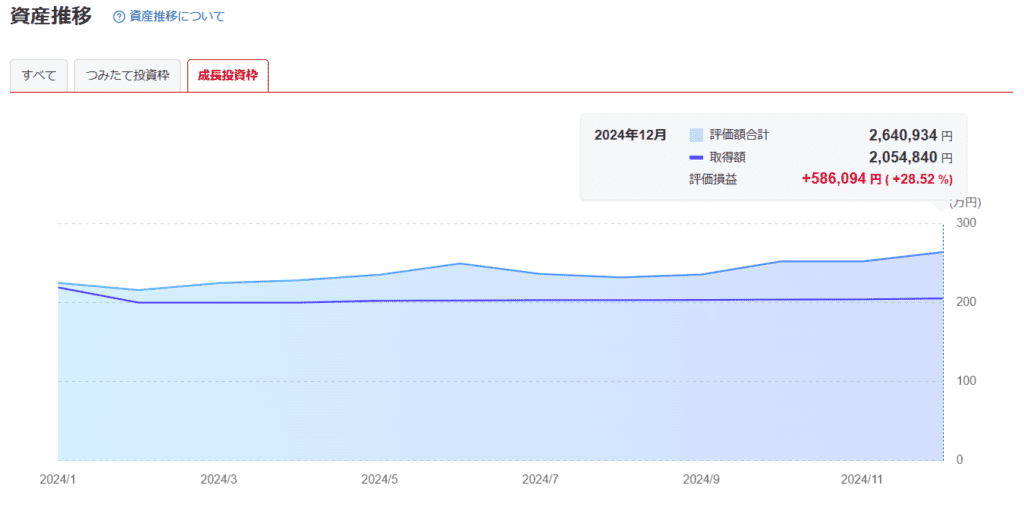Click the 2,054,840 円 acquisition value

click(910, 157)
